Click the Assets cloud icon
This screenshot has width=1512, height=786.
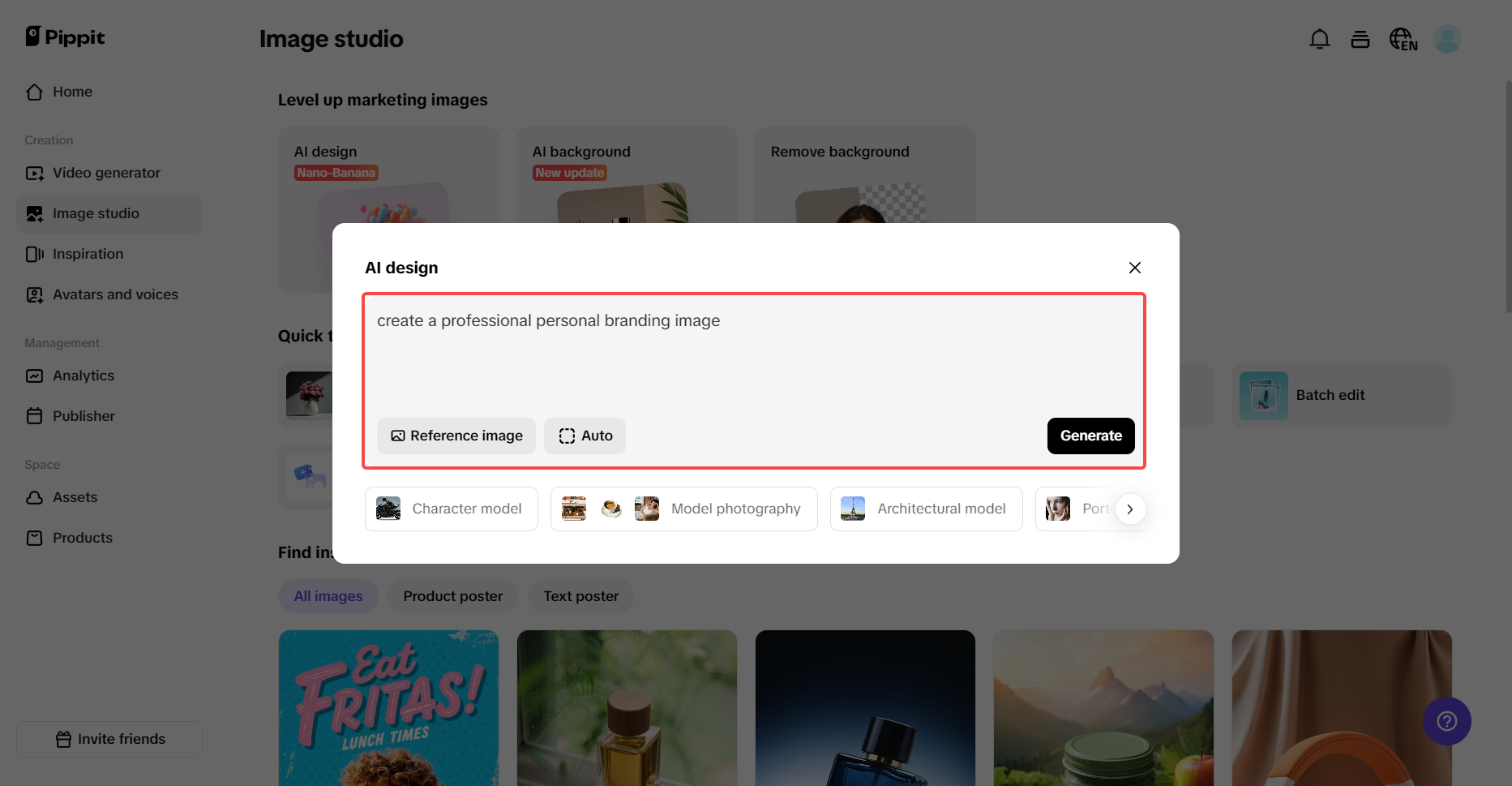(34, 497)
